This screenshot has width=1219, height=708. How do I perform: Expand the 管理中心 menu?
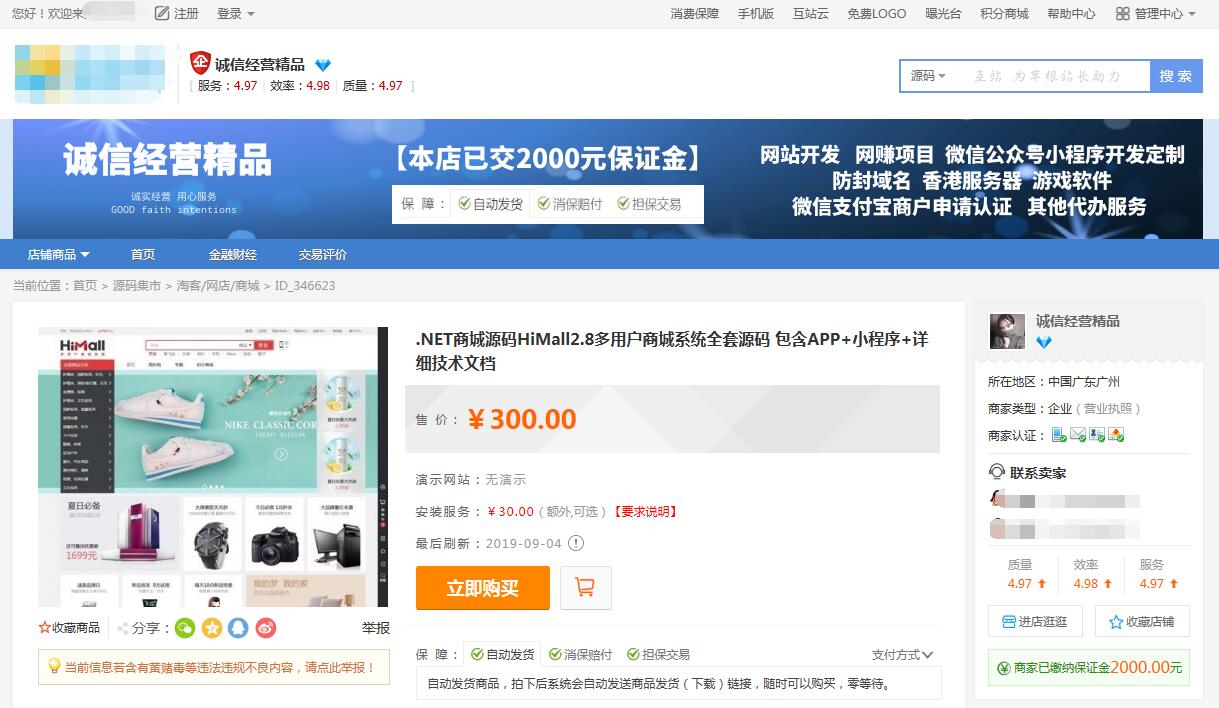pos(1156,14)
